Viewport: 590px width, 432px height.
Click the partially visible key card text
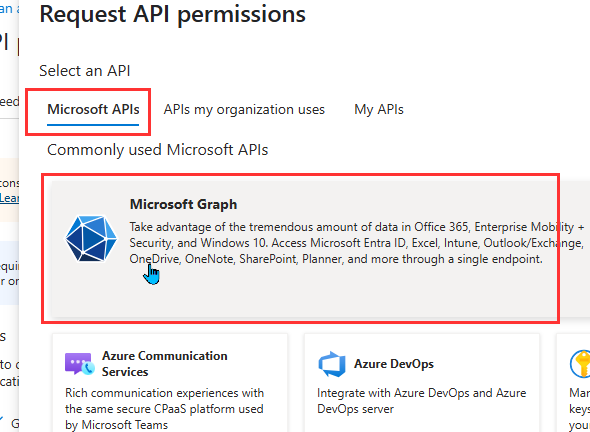tap(579, 409)
